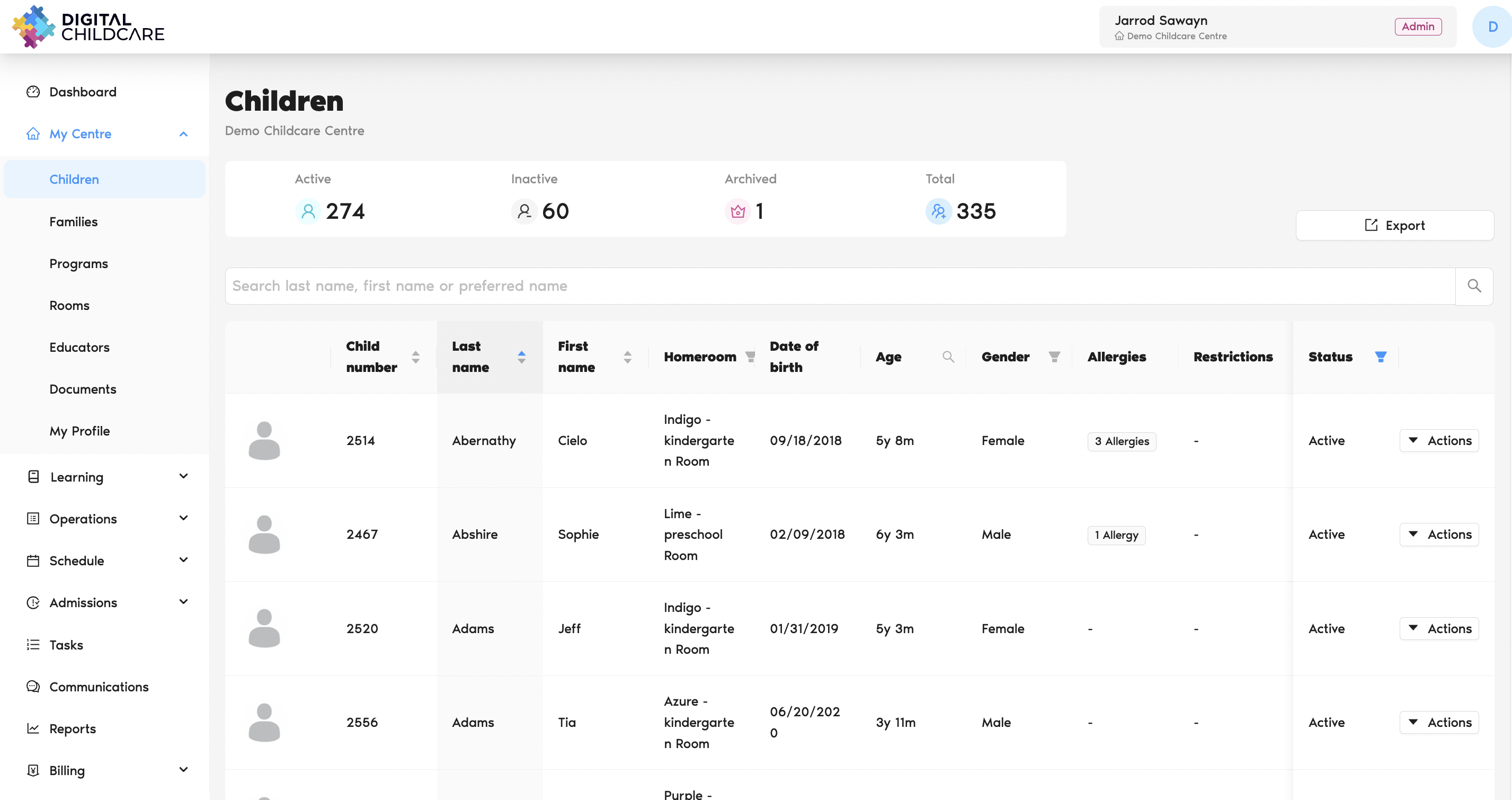This screenshot has width=1512, height=800.
Task: Click the children name search field
Action: [839, 286]
